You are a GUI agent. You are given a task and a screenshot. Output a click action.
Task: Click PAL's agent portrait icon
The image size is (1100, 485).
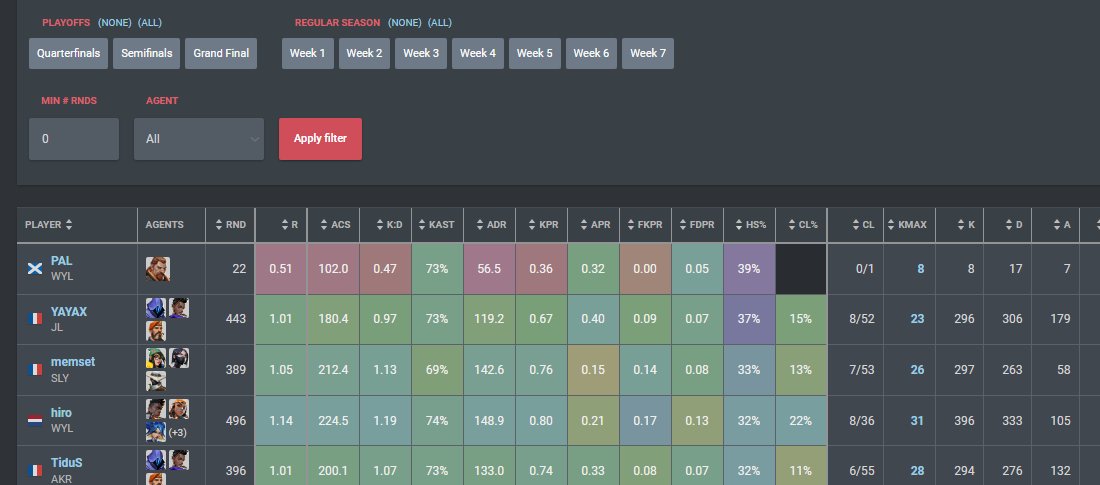point(158,269)
